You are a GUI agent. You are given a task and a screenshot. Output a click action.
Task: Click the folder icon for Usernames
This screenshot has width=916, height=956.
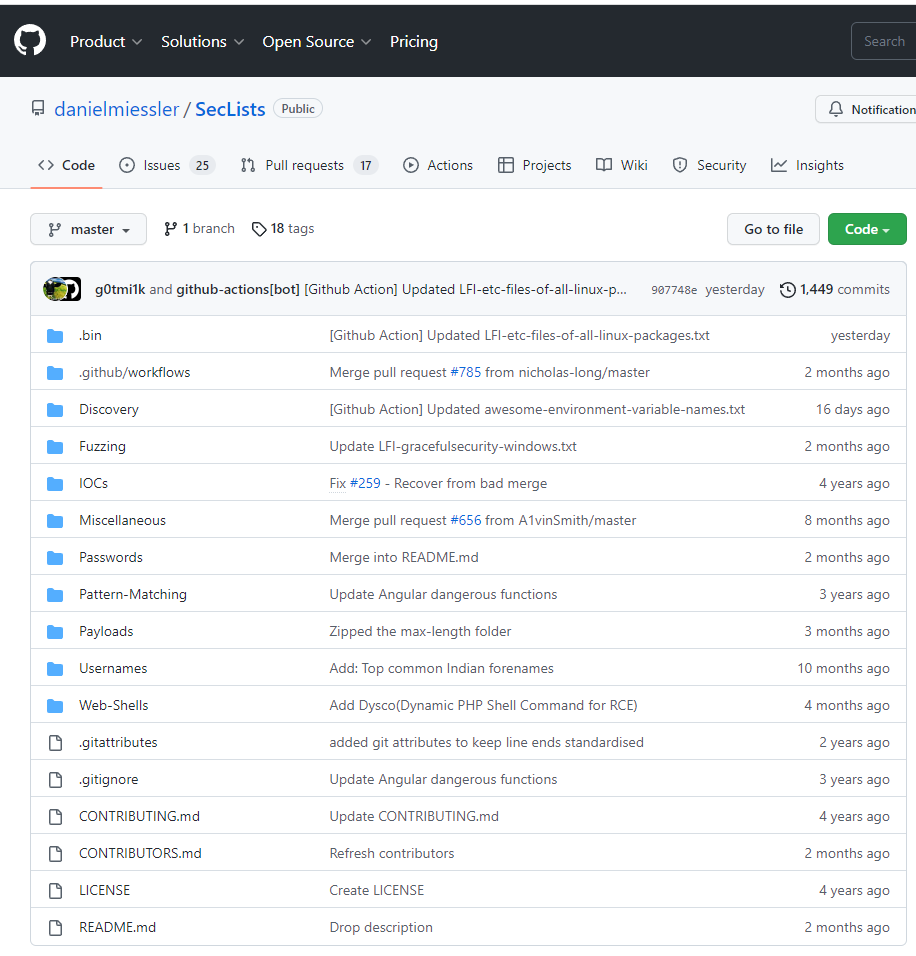55,669
